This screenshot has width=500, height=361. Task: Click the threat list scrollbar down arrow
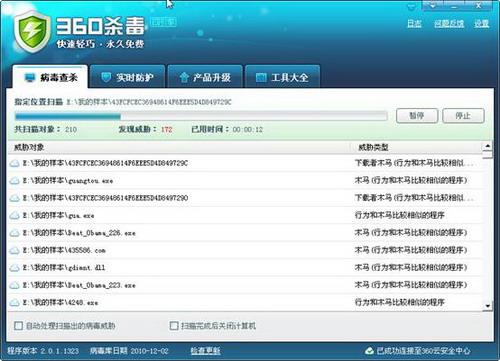(487, 306)
